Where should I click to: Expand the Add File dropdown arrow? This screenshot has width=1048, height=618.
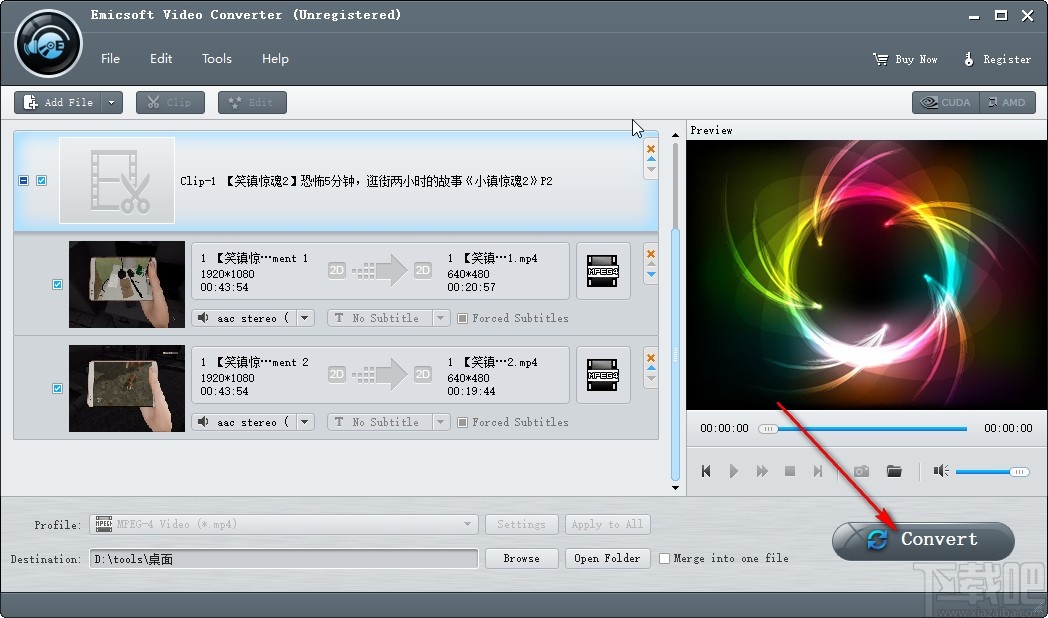point(112,102)
